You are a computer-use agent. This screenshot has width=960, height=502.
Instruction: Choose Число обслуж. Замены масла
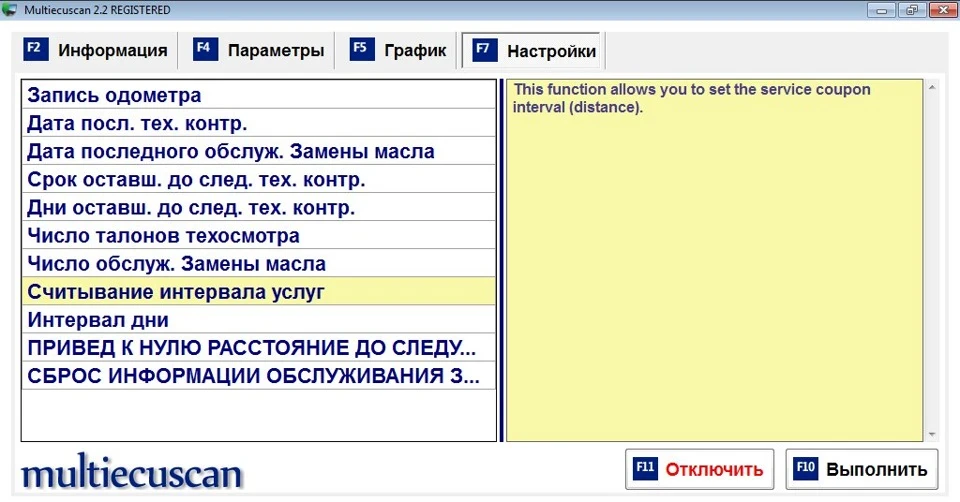[258, 264]
